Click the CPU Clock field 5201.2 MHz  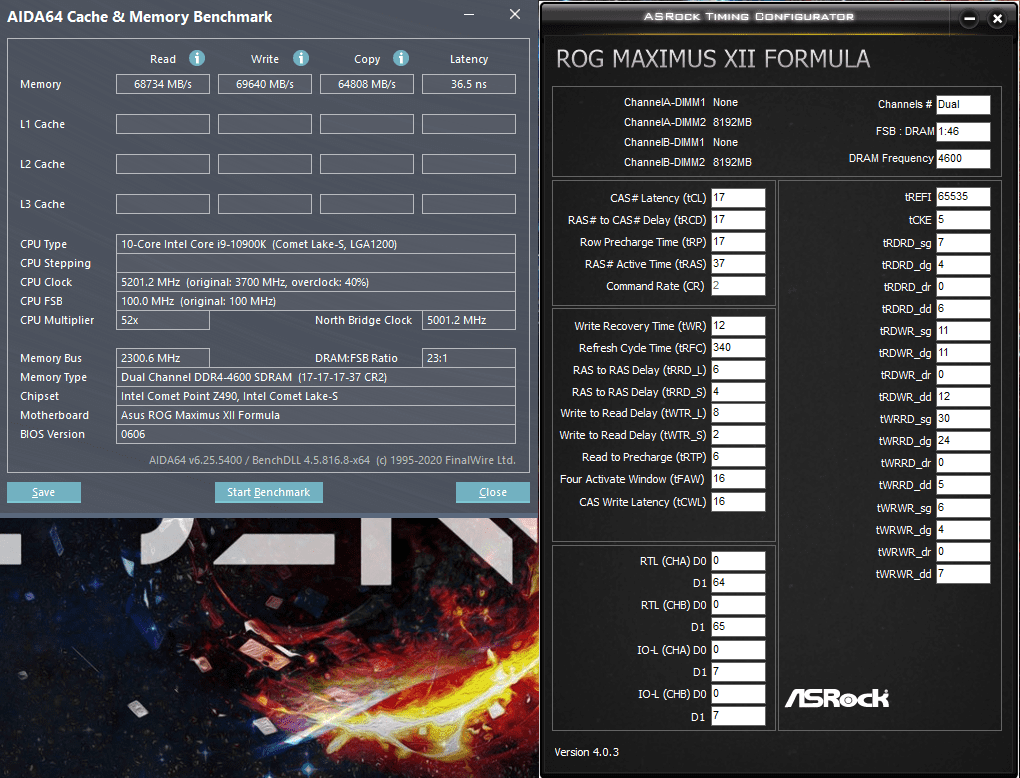click(x=315, y=282)
